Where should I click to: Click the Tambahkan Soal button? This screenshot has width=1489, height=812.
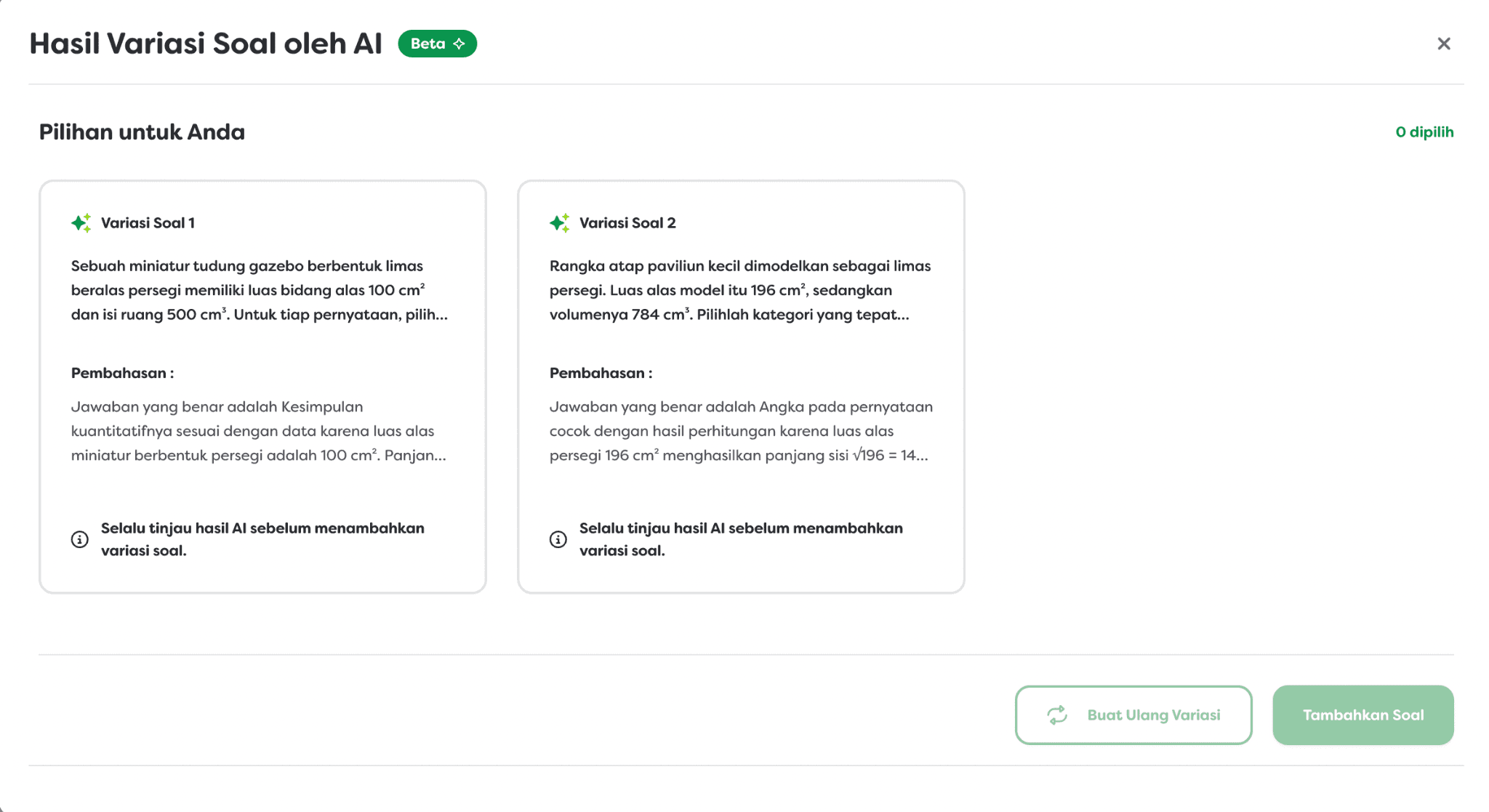[1362, 715]
